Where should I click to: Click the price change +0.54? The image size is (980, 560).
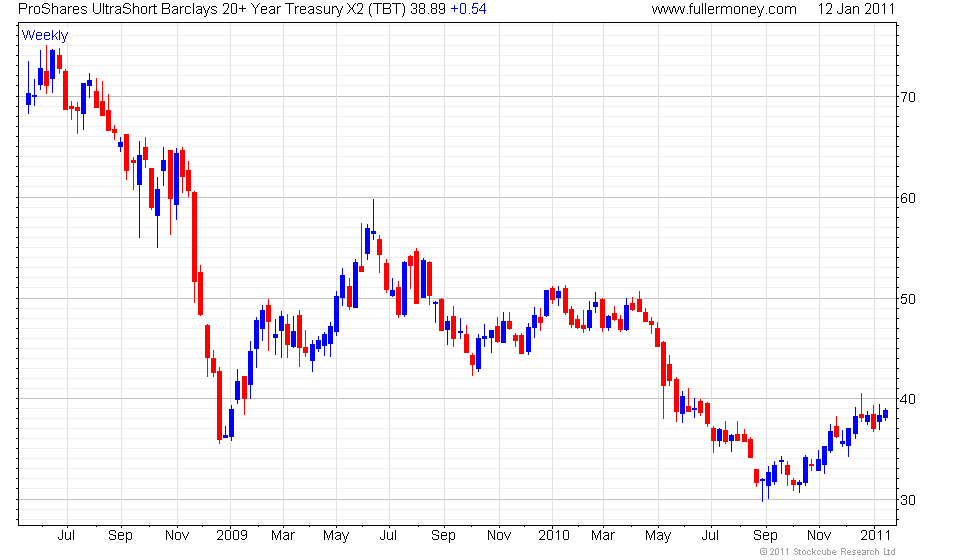[x=468, y=9]
